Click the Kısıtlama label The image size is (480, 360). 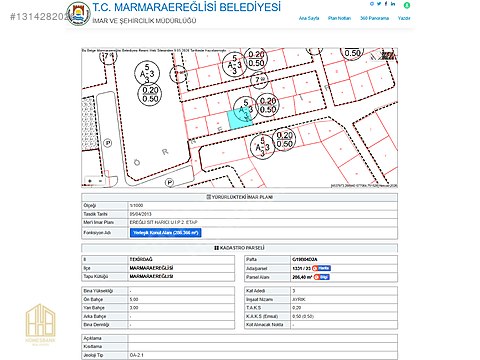click(x=93, y=347)
